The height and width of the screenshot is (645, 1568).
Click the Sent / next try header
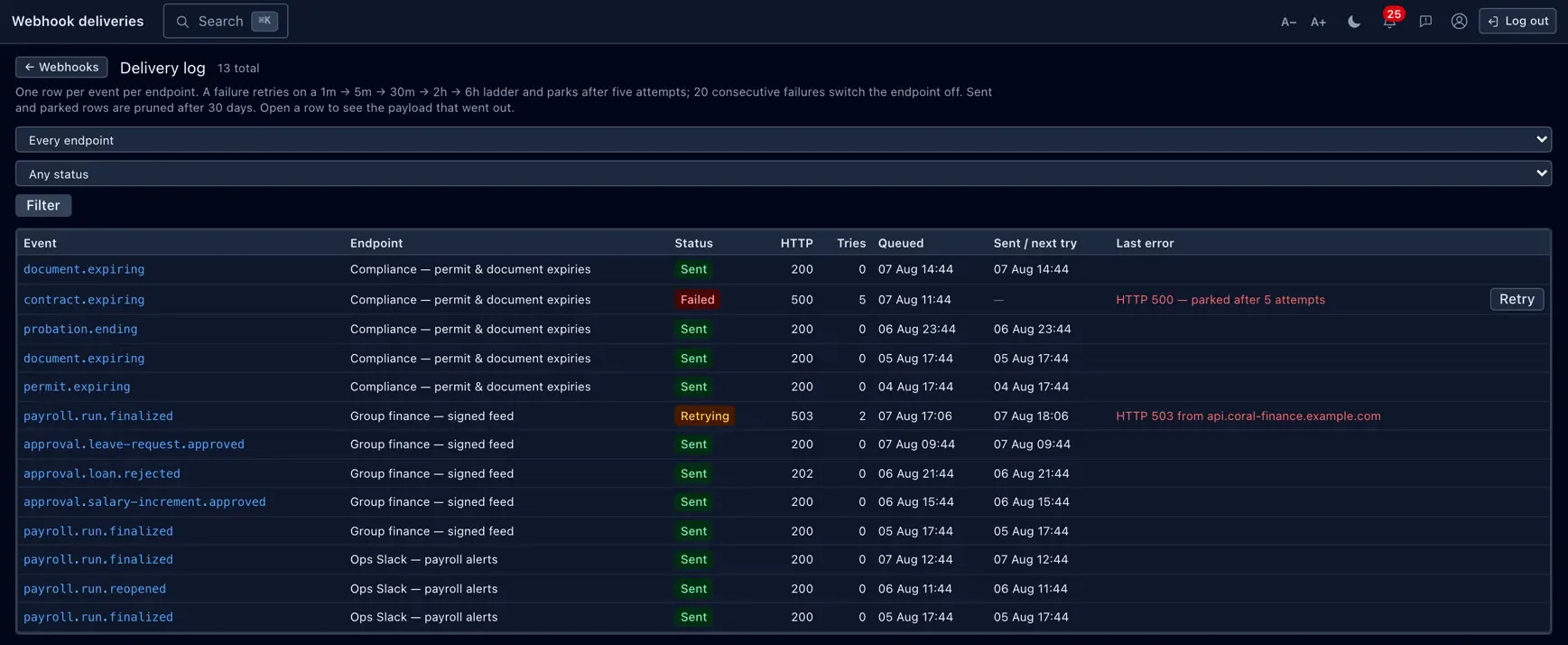tap(1035, 243)
